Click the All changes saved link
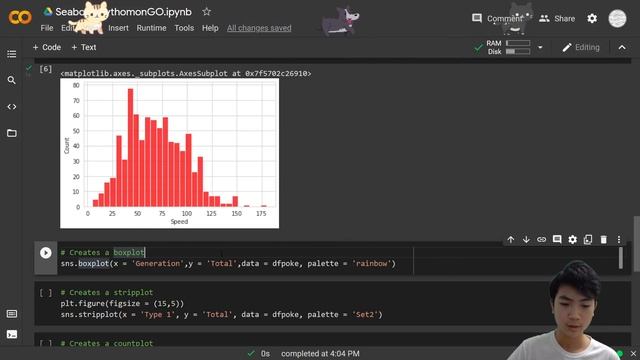The width and height of the screenshot is (640, 360). point(259,28)
